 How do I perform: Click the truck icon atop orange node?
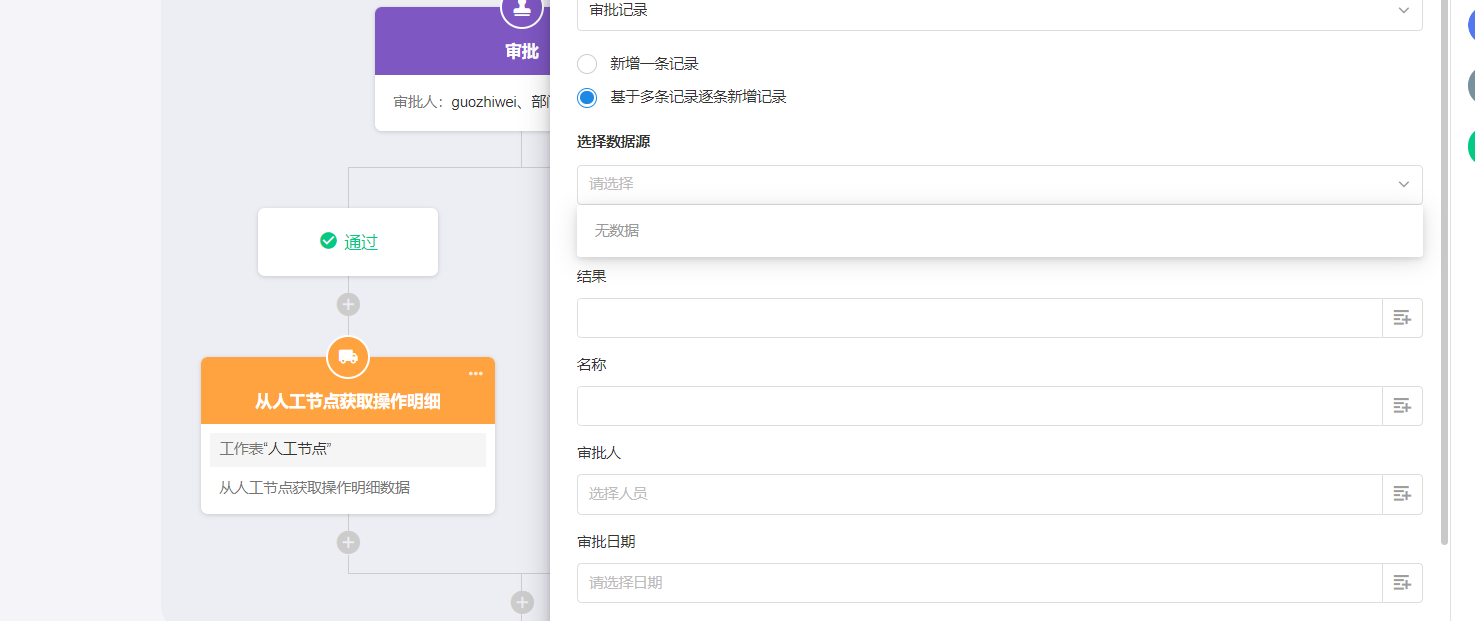pos(348,357)
